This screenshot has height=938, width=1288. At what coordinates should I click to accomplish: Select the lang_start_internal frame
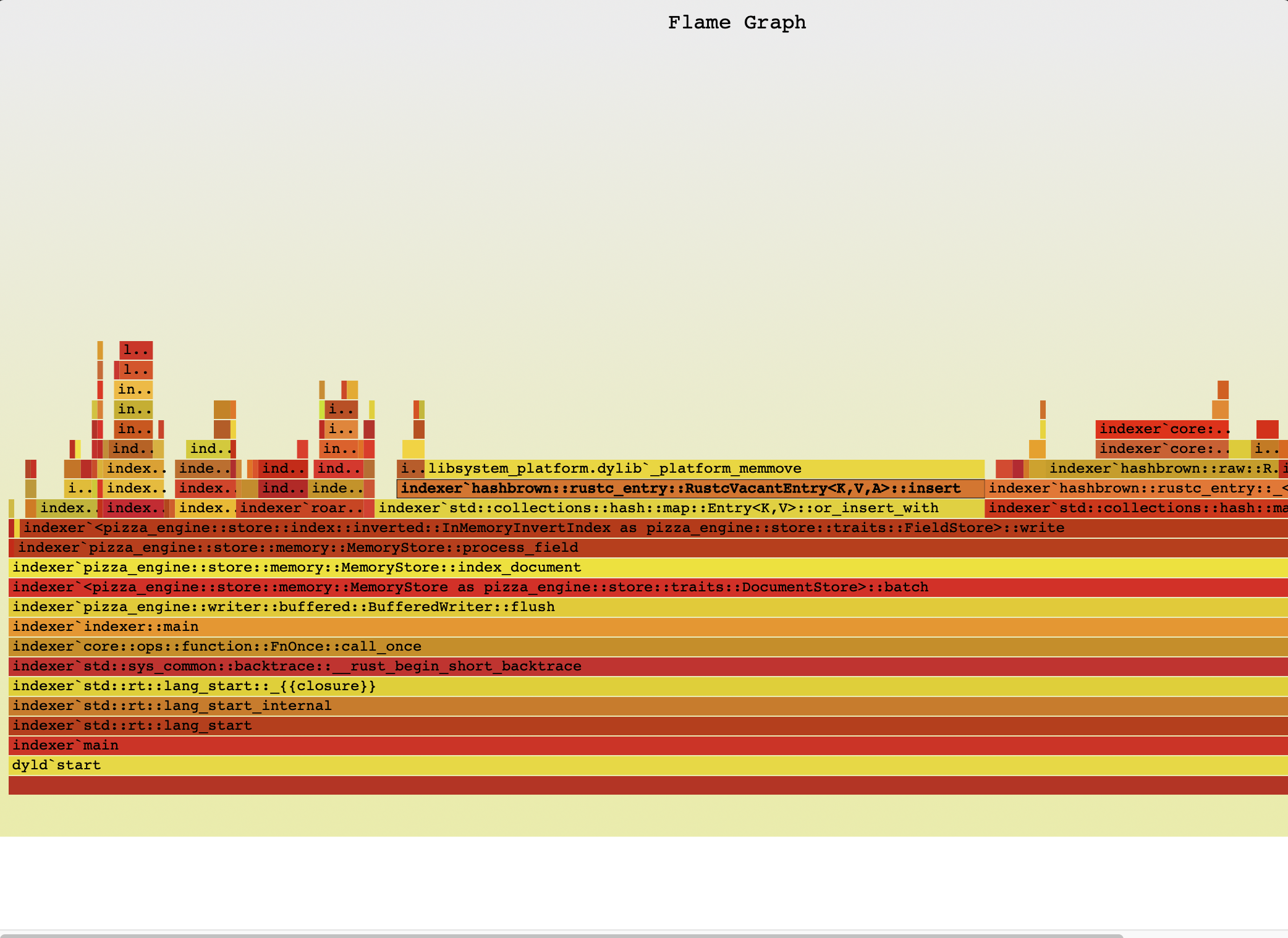pyautogui.click(x=648, y=706)
